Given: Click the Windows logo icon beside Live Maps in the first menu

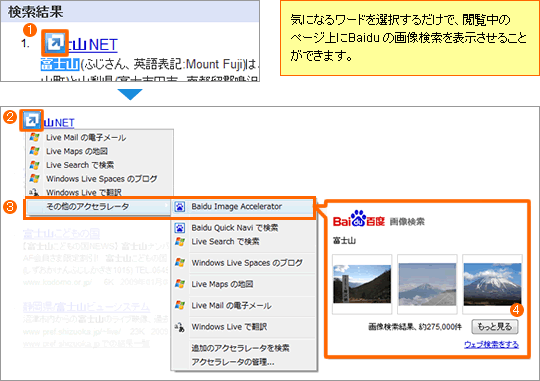Looking at the screenshot, I should (x=34, y=151).
